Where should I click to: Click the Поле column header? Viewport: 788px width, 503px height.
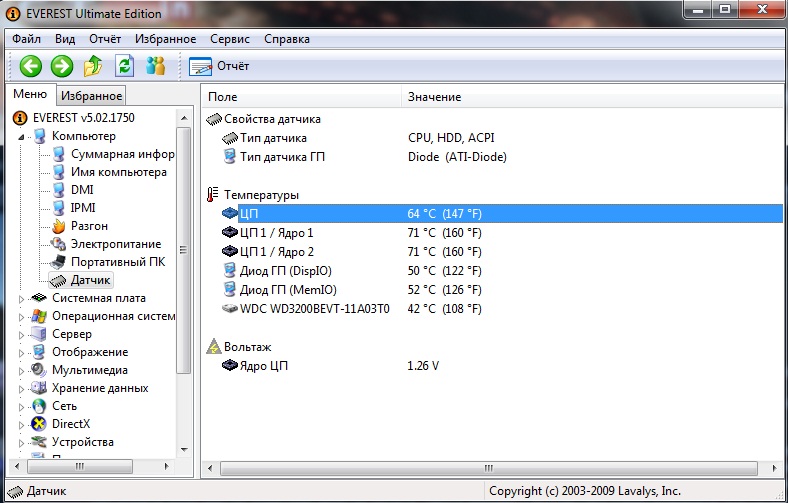[302, 96]
